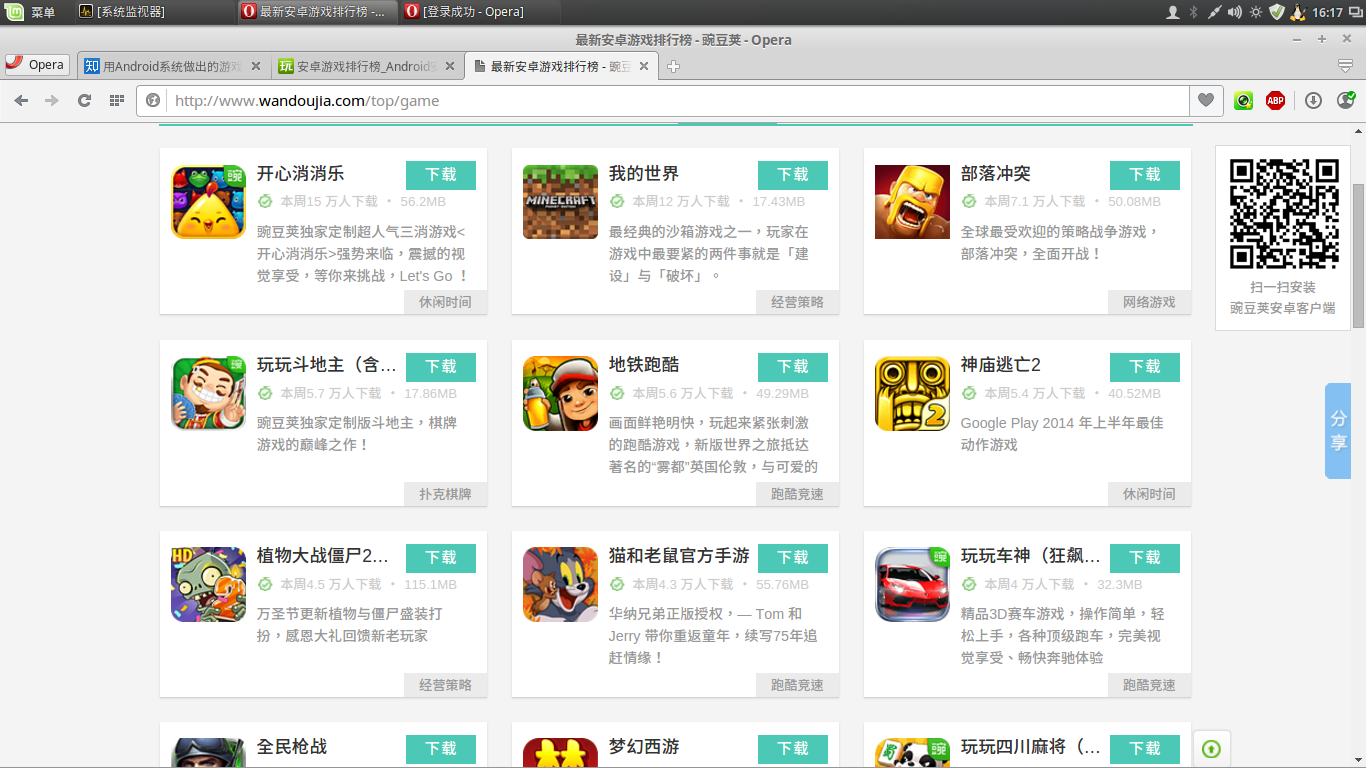This screenshot has width=1366, height=768.
Task: Download 我的世界 with its 下载 button
Action: [x=792, y=174]
